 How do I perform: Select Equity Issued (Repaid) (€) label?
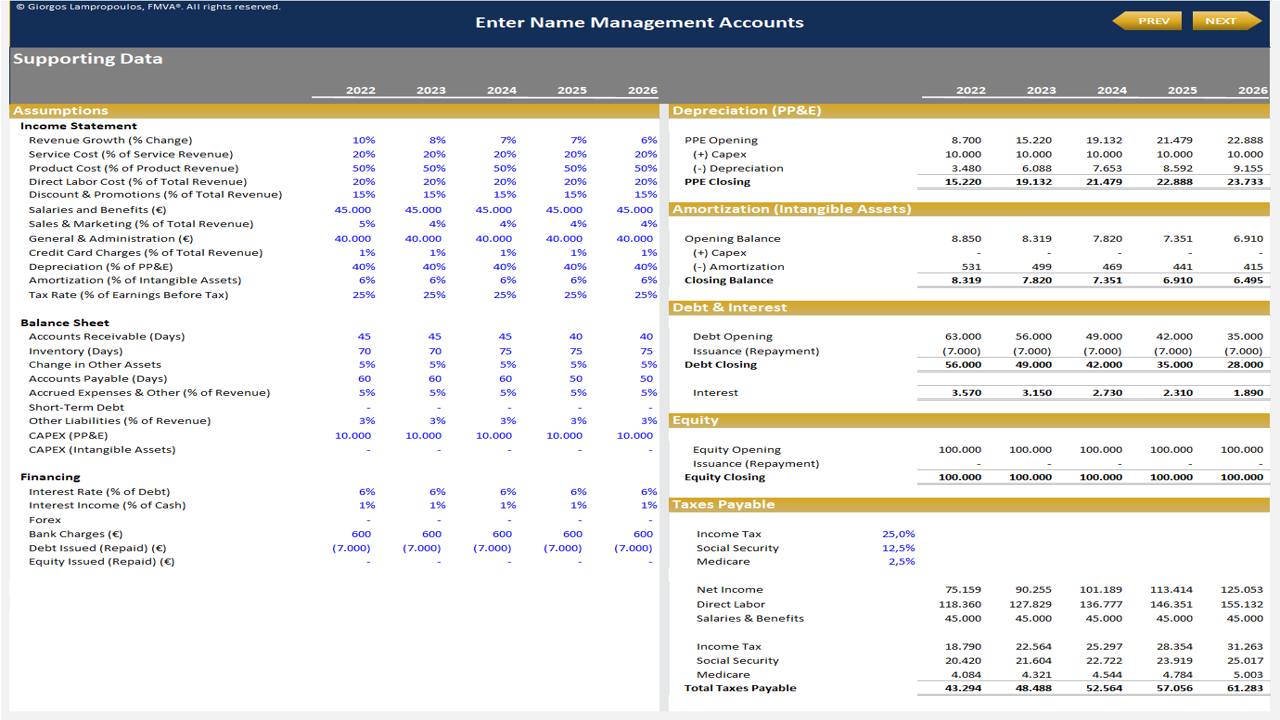[102, 562]
